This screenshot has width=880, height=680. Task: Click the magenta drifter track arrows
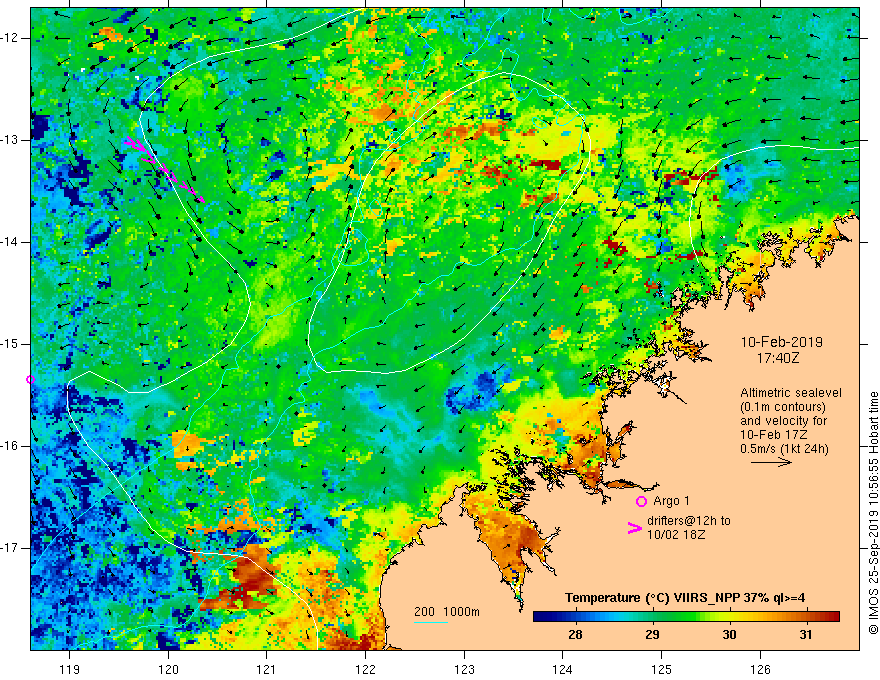point(165,169)
